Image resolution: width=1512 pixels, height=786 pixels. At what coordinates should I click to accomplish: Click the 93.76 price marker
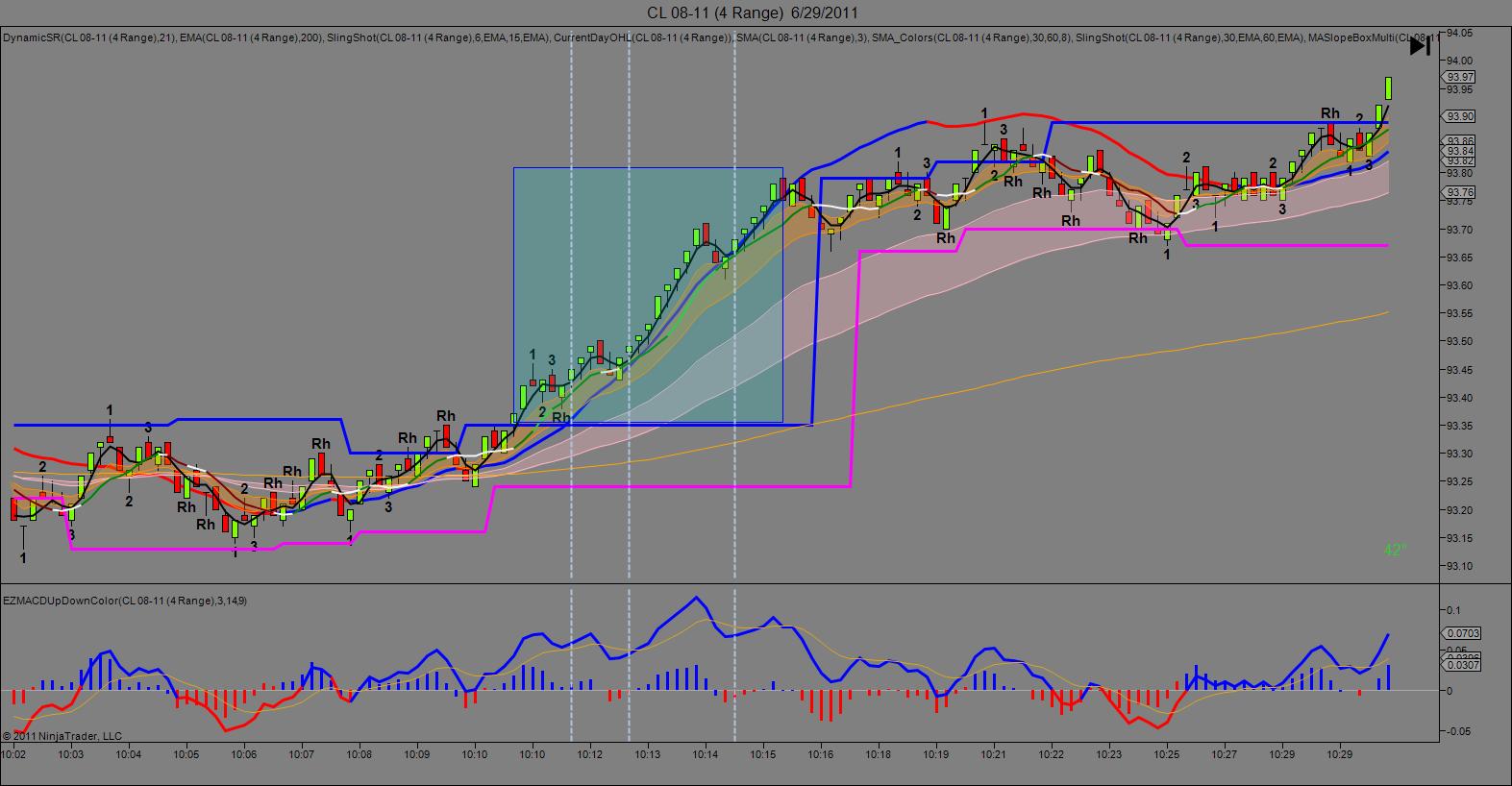coord(1460,192)
